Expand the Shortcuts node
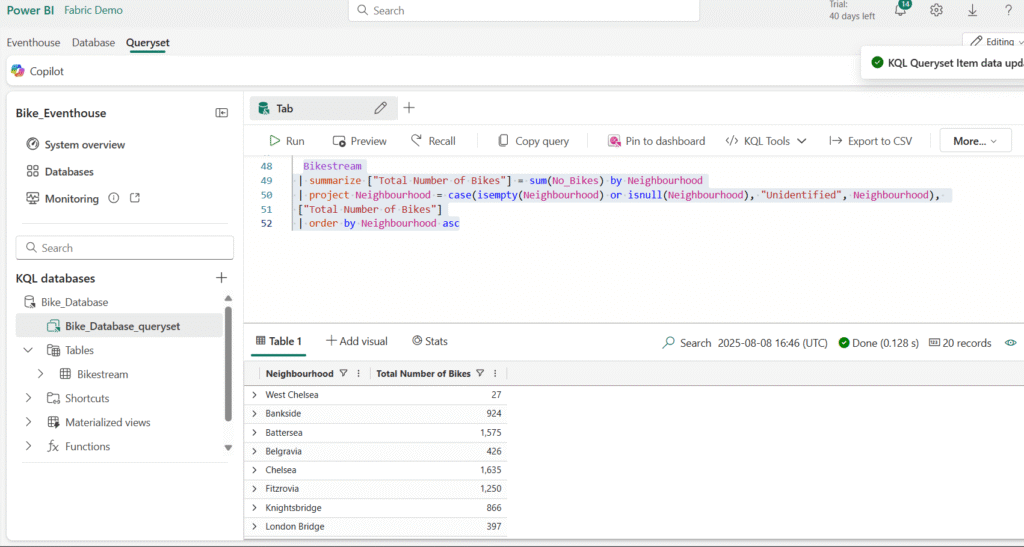 pyautogui.click(x=28, y=398)
